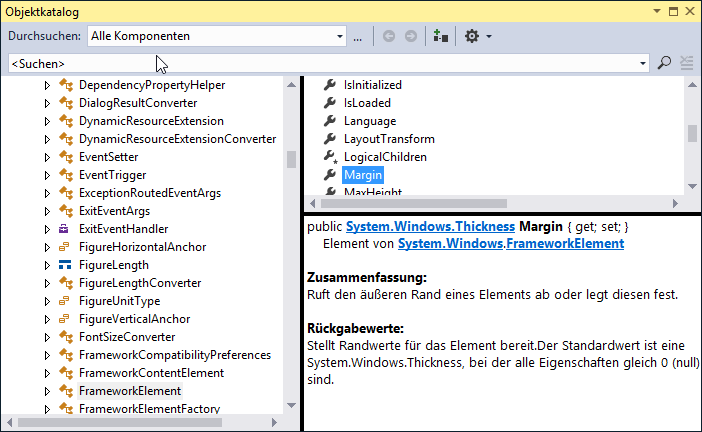Click the FigureUnitType enum icon
The height and width of the screenshot is (432, 702).
(64, 301)
